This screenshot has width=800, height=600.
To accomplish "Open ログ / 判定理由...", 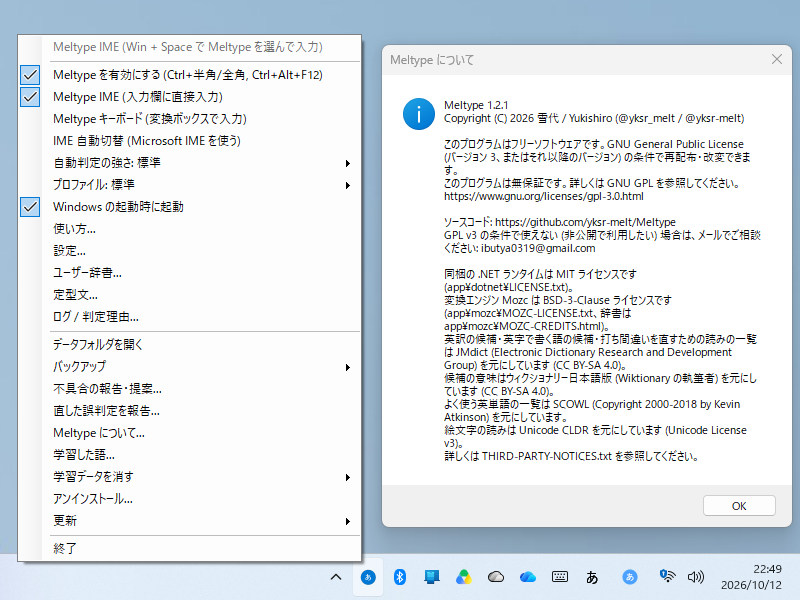I will (x=189, y=316).
